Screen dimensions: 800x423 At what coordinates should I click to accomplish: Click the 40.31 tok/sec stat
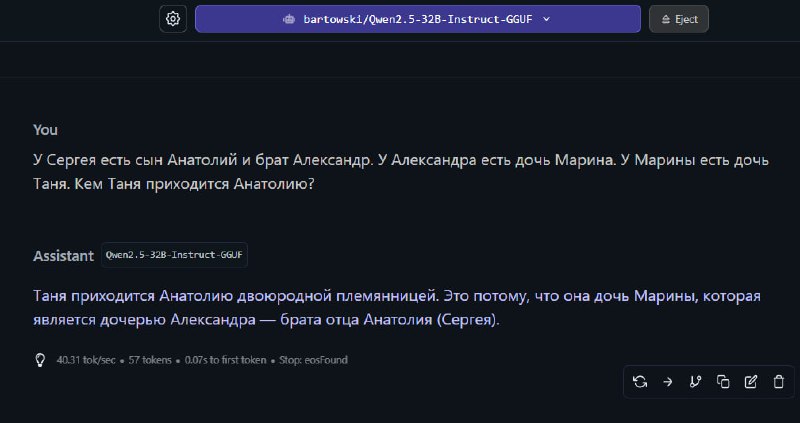[x=86, y=360]
